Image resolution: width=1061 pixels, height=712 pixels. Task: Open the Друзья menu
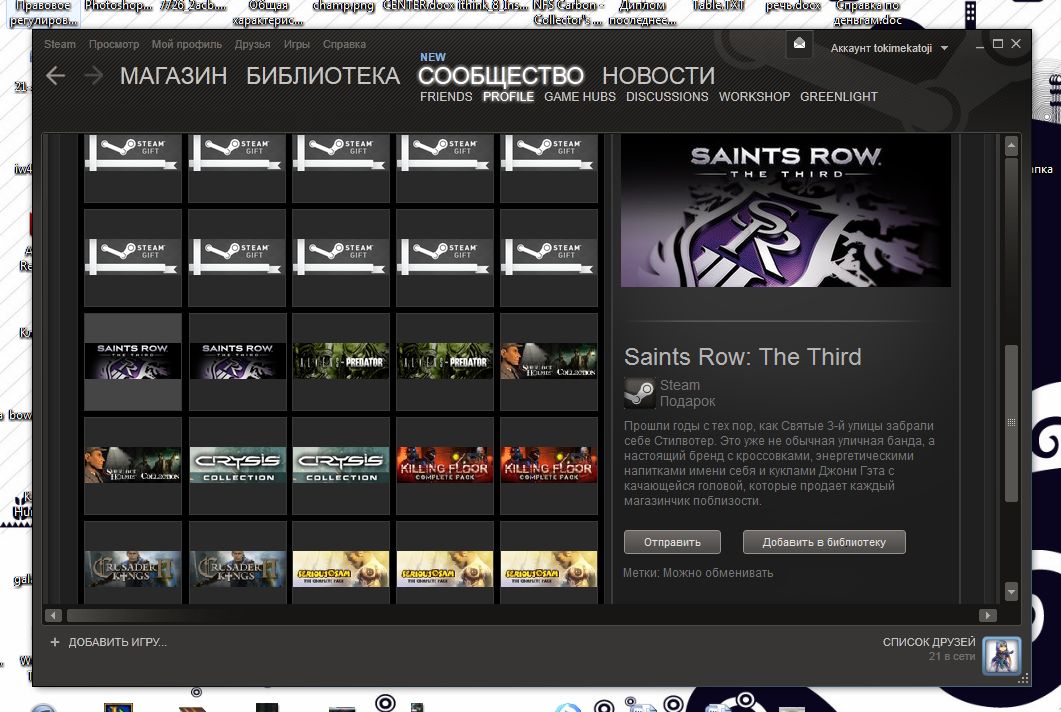pos(252,44)
